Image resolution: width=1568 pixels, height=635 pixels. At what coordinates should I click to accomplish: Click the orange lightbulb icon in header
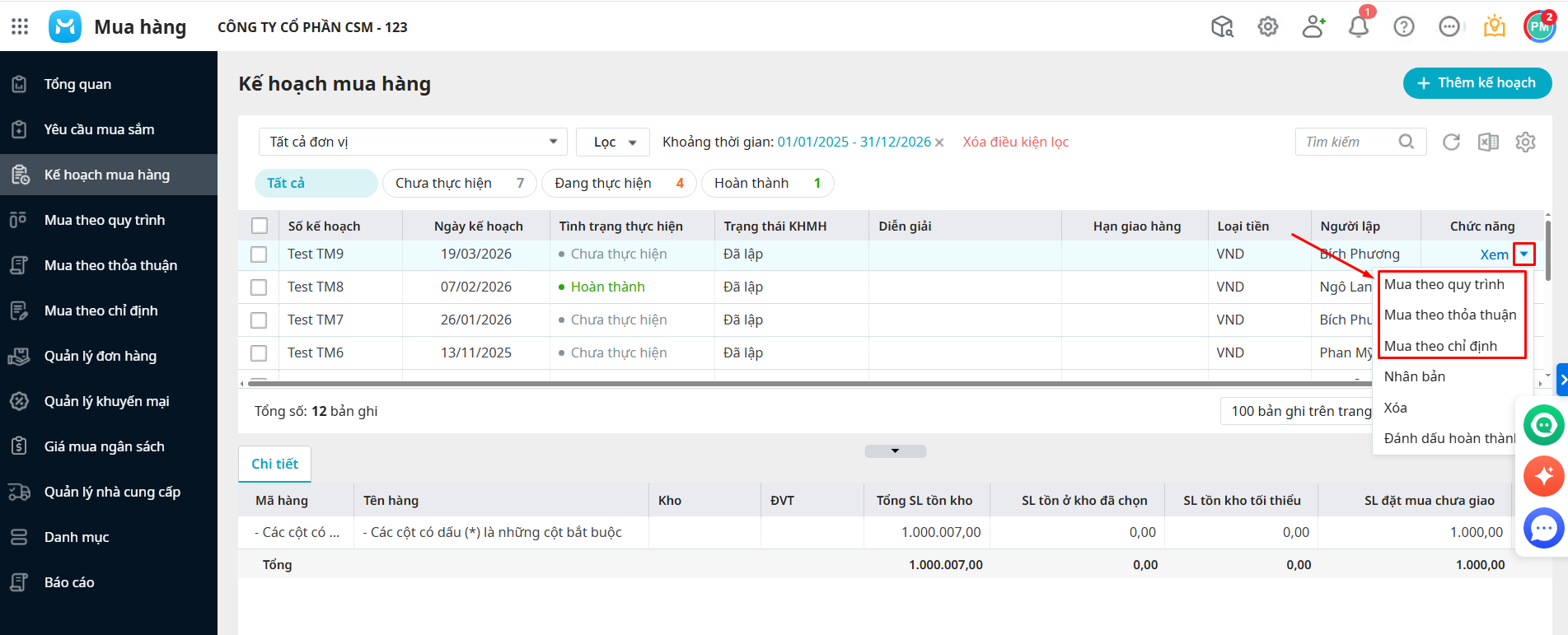(x=1495, y=27)
